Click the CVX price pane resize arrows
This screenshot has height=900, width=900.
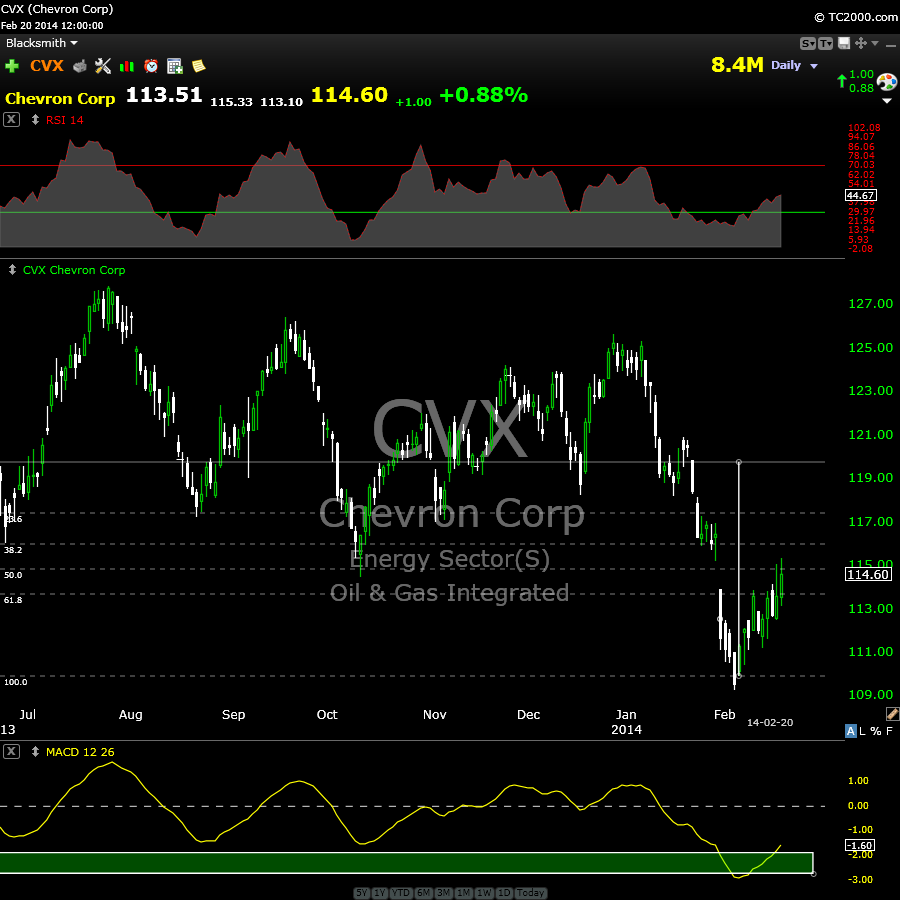12,270
